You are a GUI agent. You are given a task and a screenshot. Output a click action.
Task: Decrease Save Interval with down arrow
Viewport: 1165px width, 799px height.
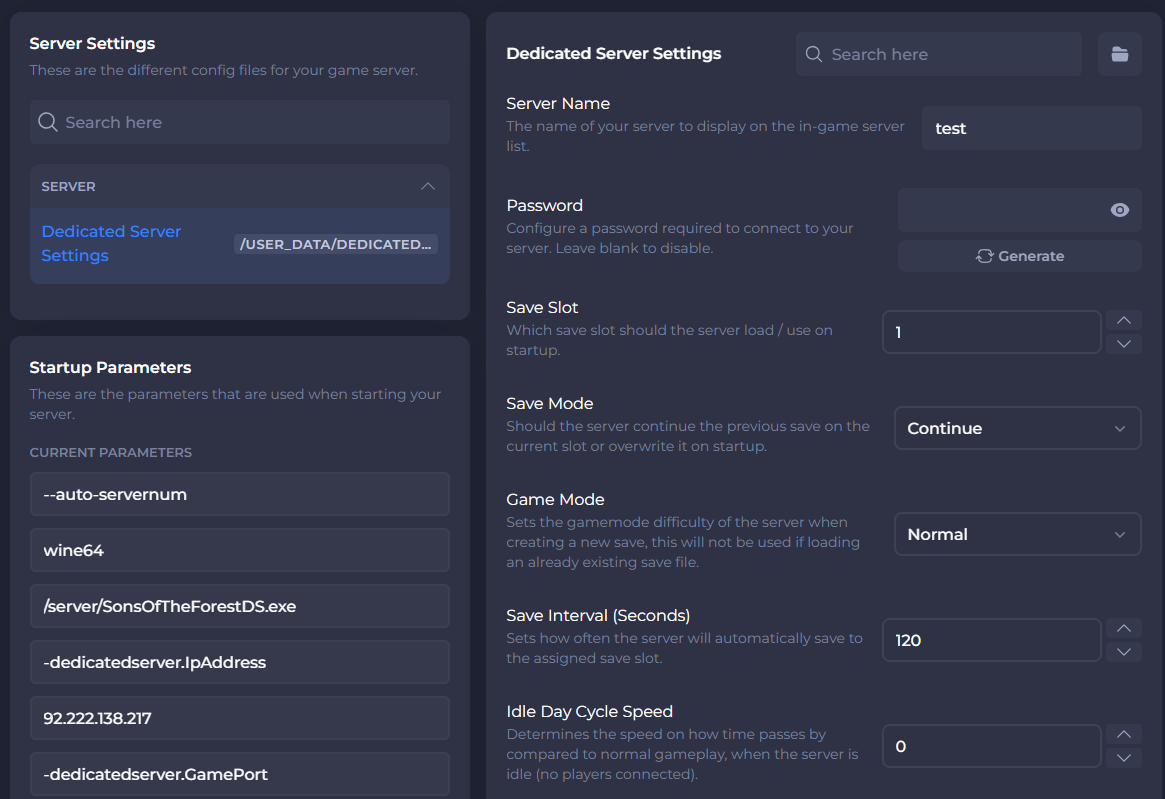tap(1123, 651)
